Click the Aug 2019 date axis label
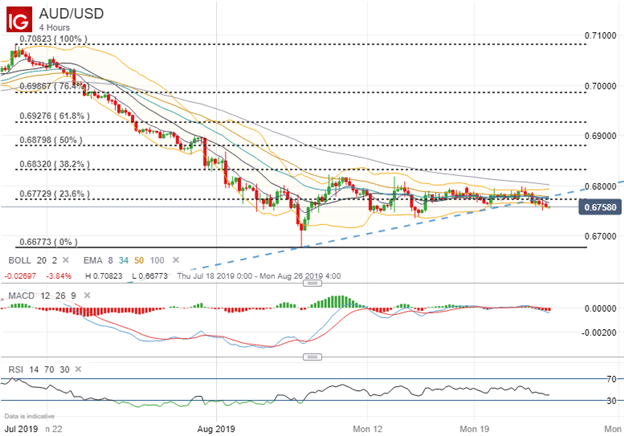Screen dimensions: 624x436 pos(216,429)
